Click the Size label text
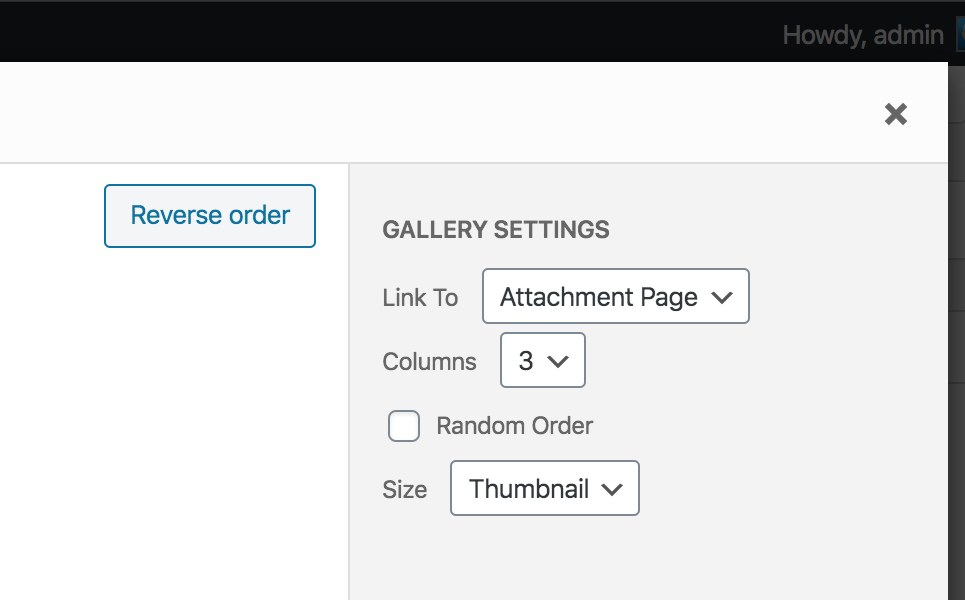This screenshot has height=600, width=965. (x=404, y=490)
